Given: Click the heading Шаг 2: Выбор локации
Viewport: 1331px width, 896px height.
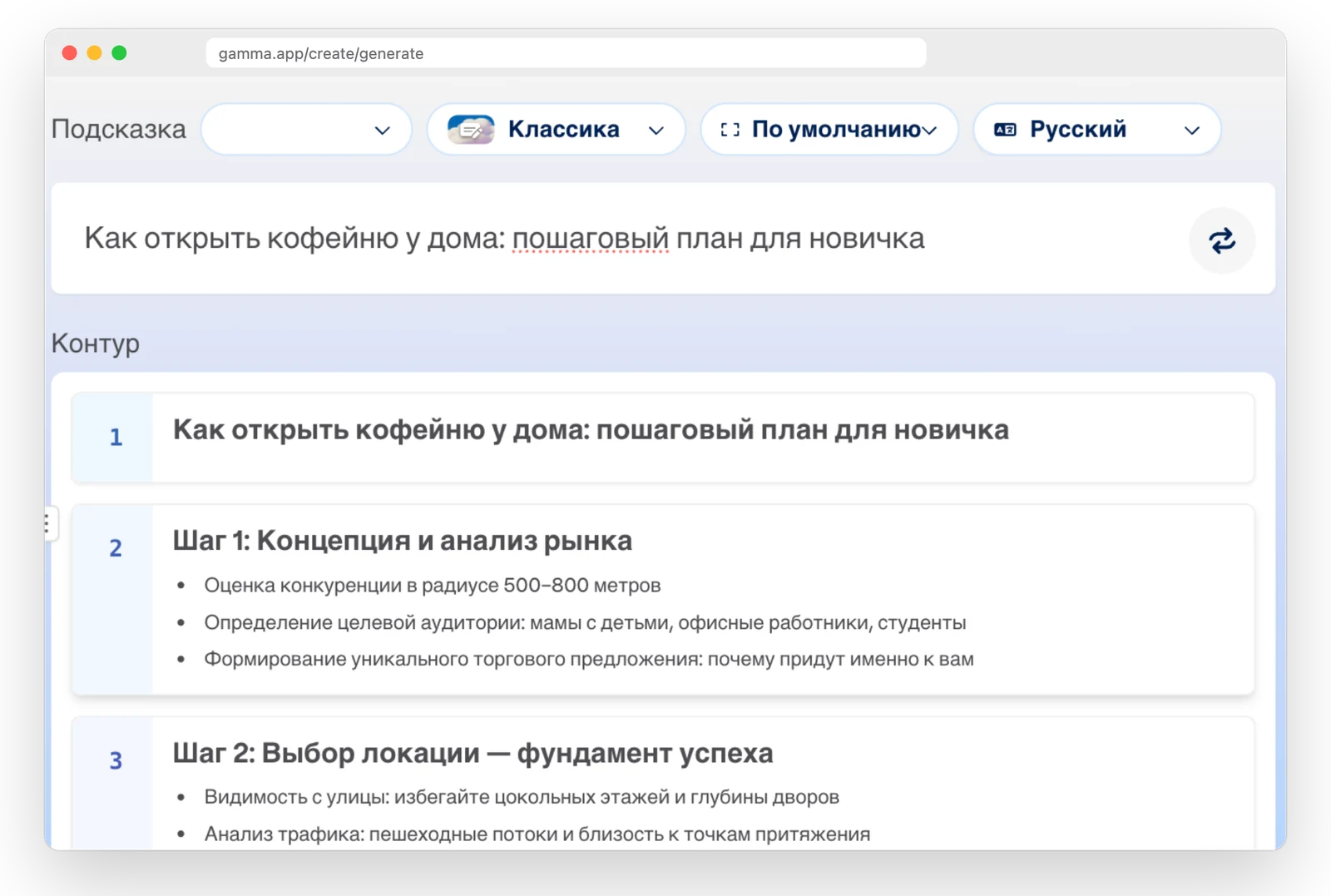Looking at the screenshot, I should [473, 753].
